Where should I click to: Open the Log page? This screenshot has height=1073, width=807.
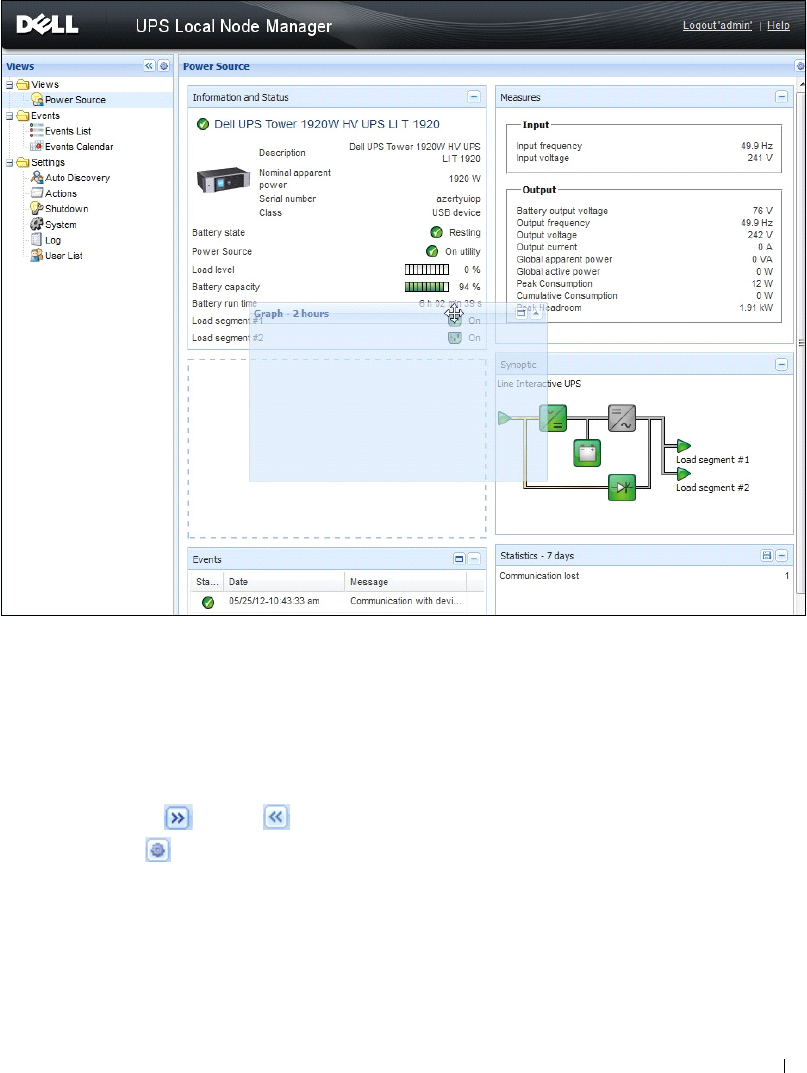coord(53,240)
